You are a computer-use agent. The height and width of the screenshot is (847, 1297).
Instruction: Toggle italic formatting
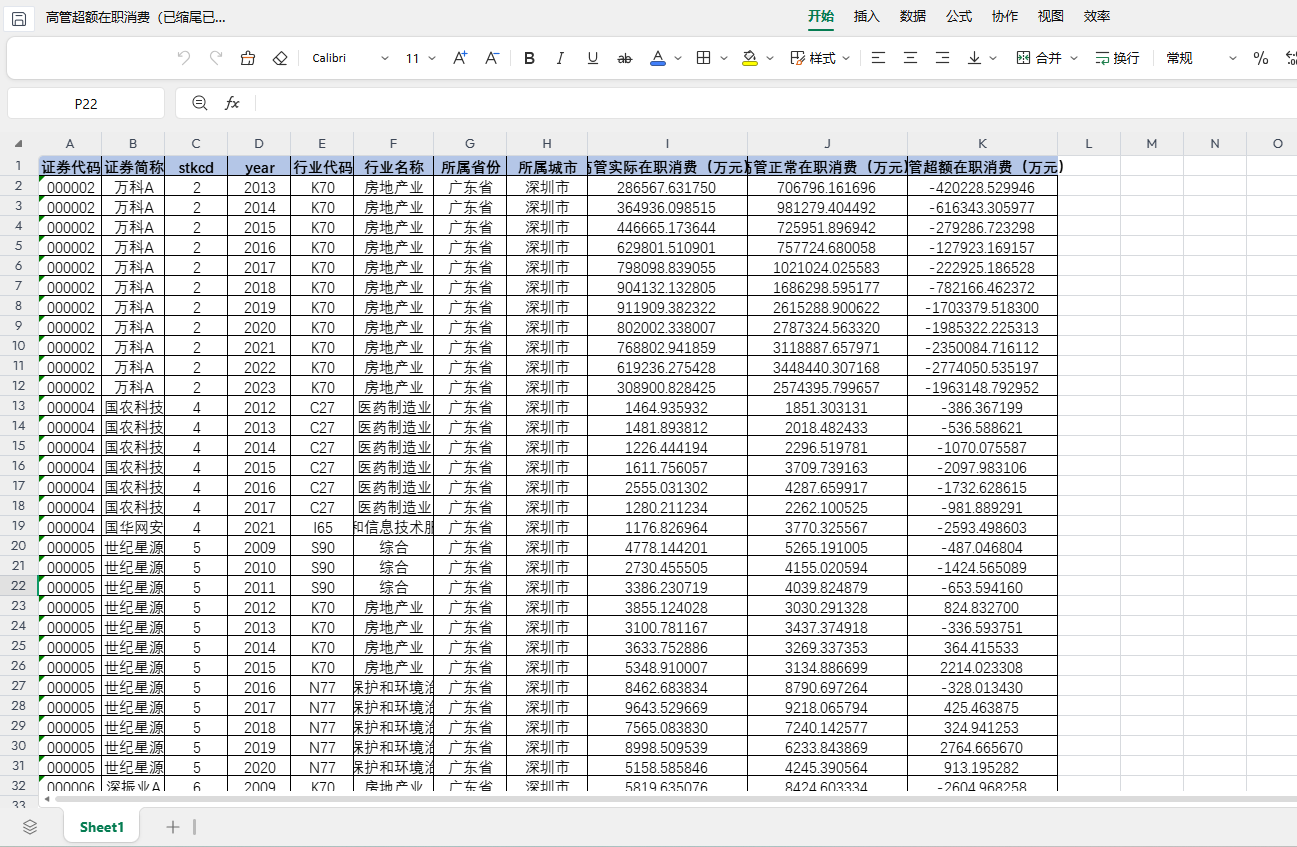pyautogui.click(x=560, y=58)
